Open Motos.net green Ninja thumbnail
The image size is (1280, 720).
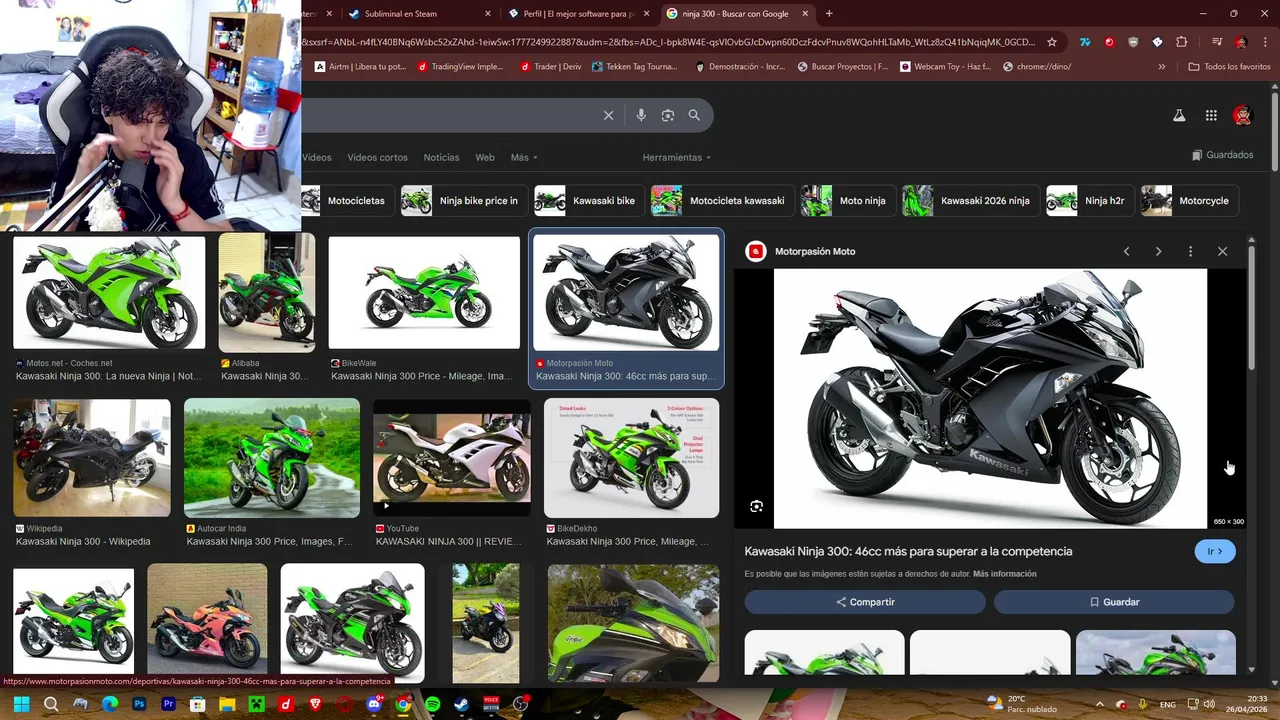coord(109,292)
